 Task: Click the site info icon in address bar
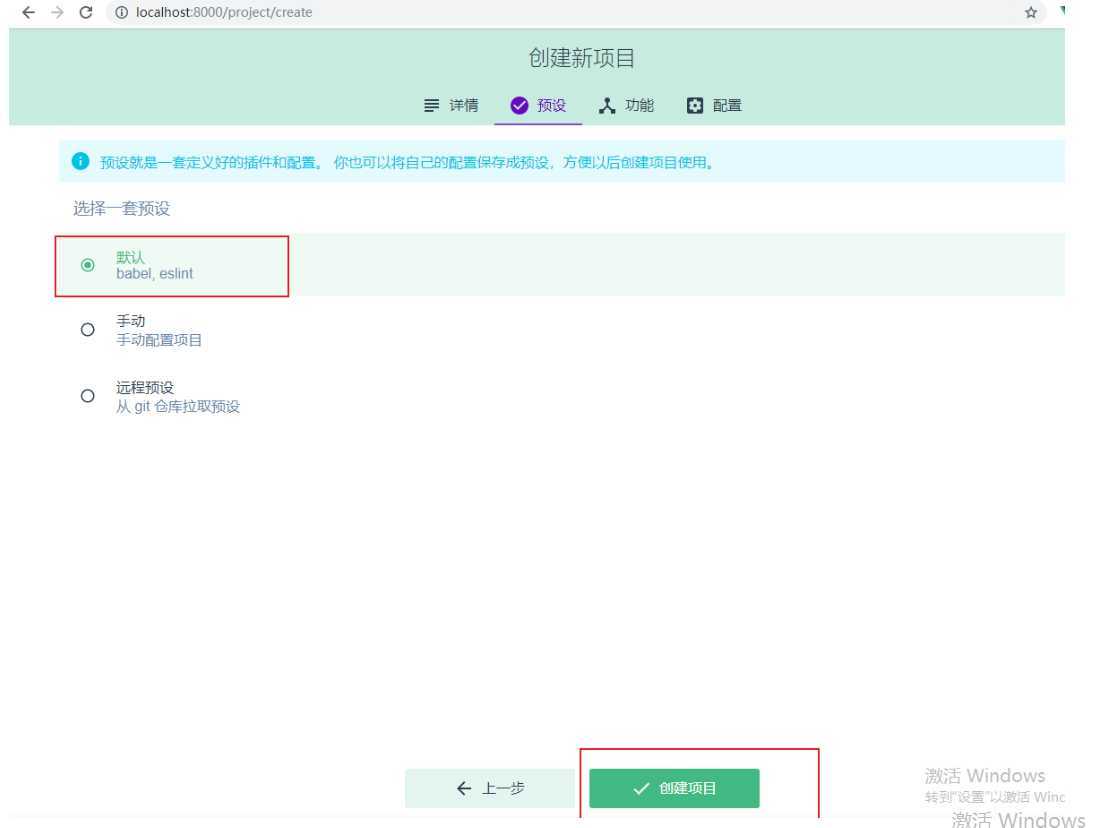coord(121,13)
